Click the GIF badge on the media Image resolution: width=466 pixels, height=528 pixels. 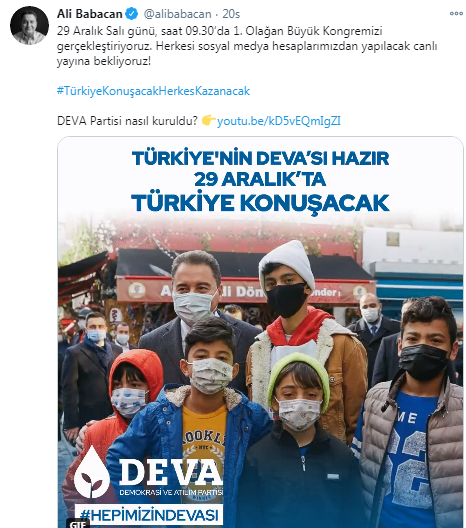pyautogui.click(x=79, y=524)
